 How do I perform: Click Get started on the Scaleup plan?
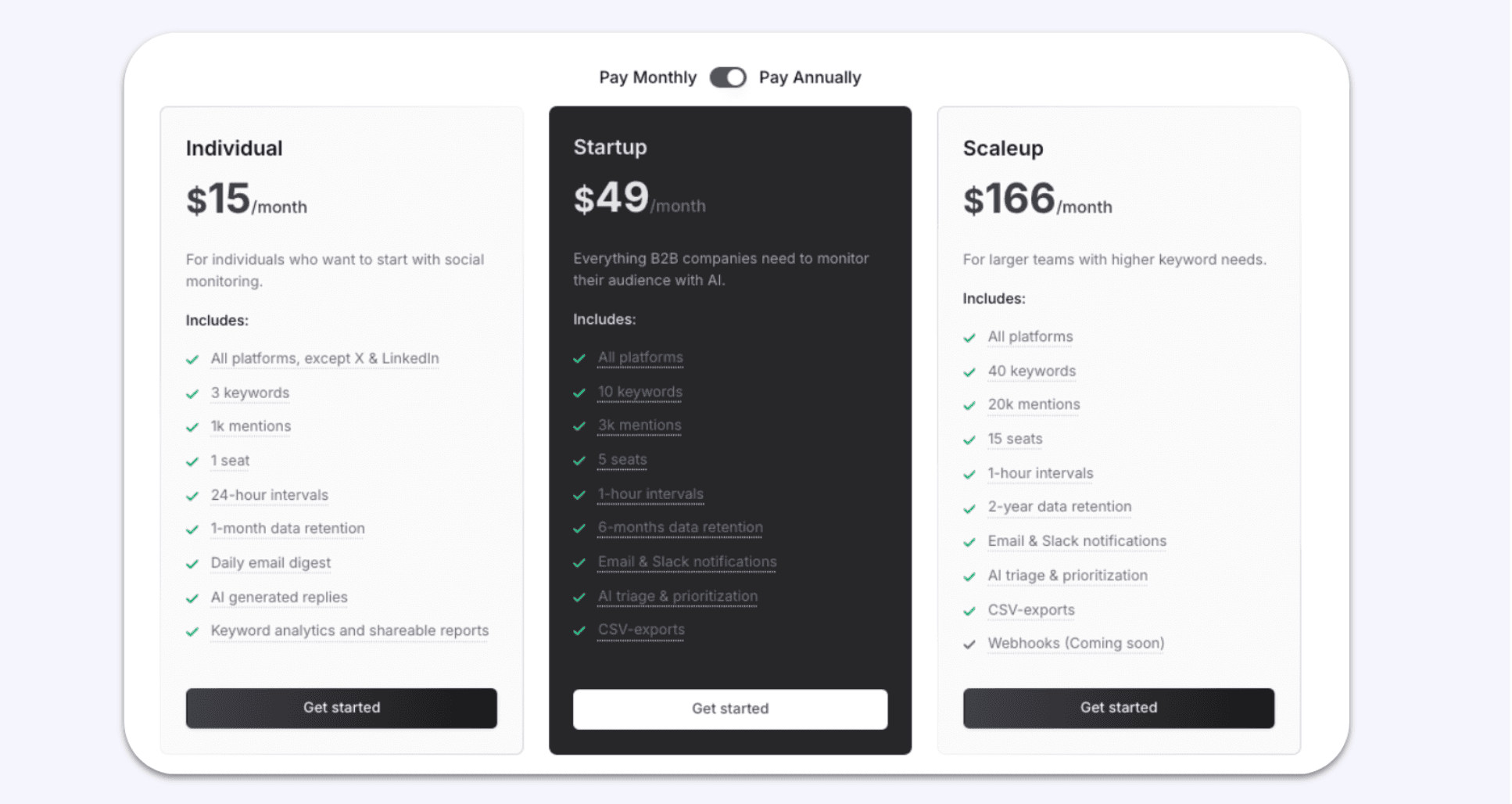click(x=1119, y=708)
